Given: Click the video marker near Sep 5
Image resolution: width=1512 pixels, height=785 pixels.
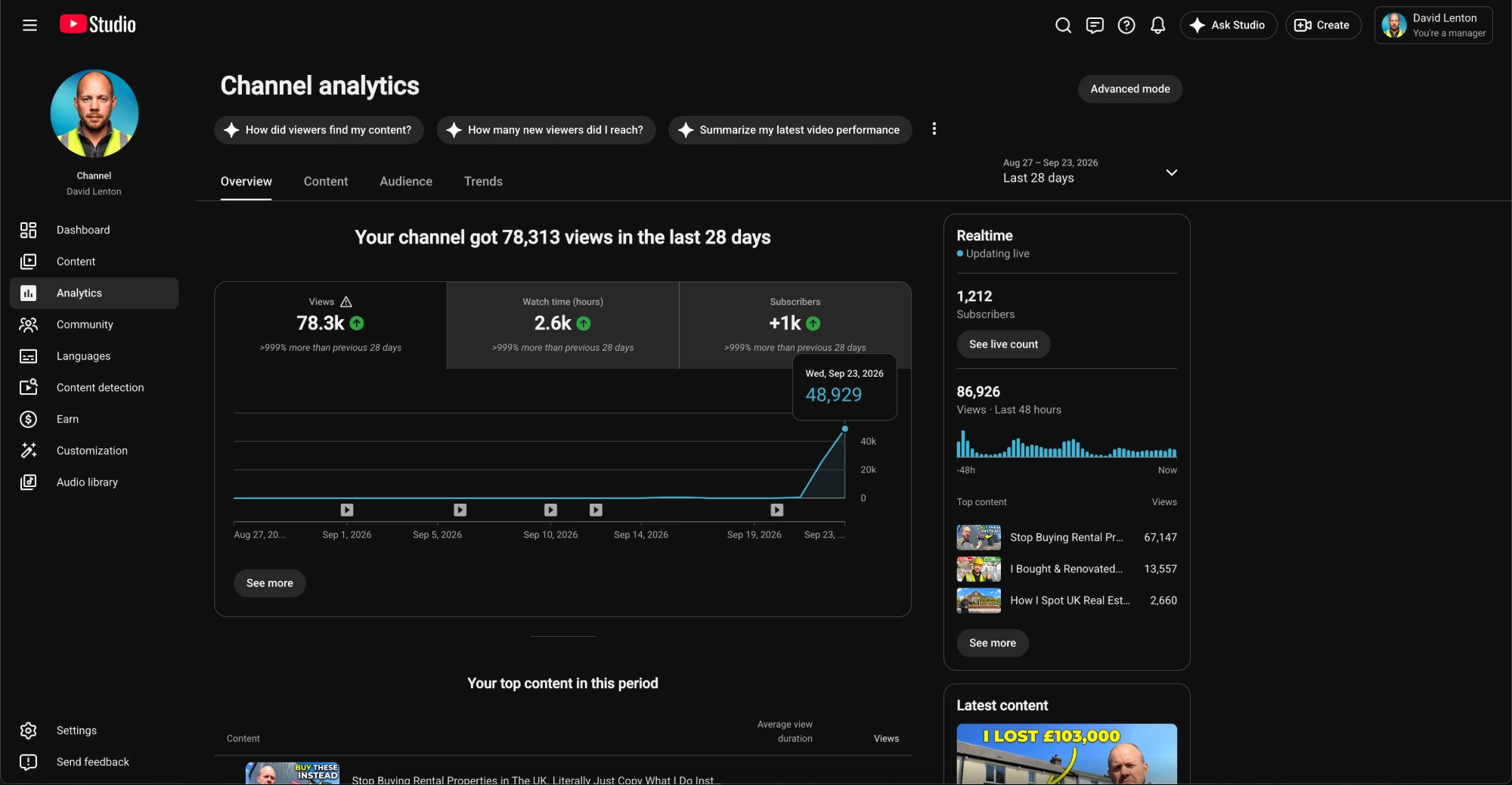Looking at the screenshot, I should pyautogui.click(x=460, y=510).
